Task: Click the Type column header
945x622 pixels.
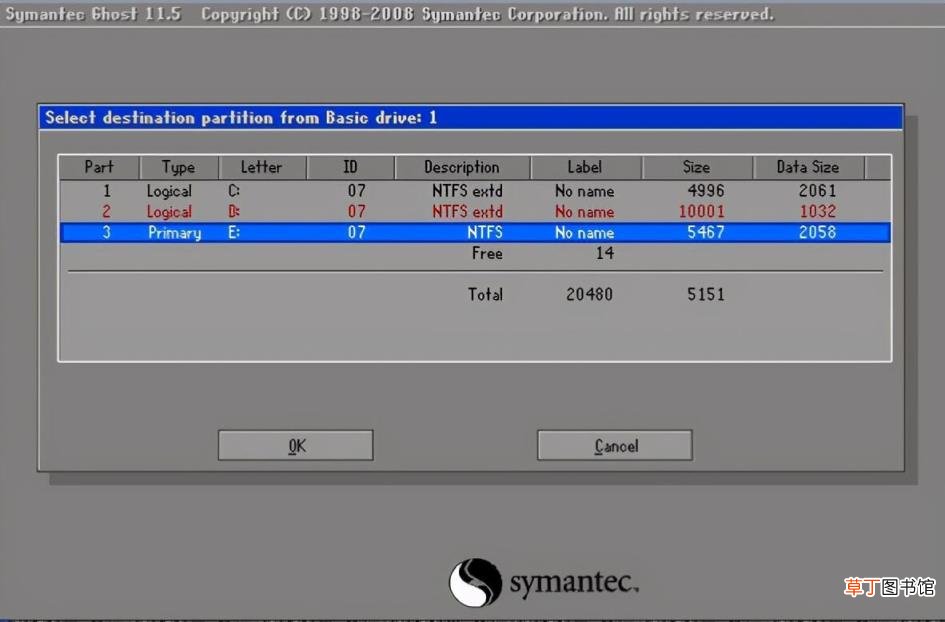Action: [178, 167]
